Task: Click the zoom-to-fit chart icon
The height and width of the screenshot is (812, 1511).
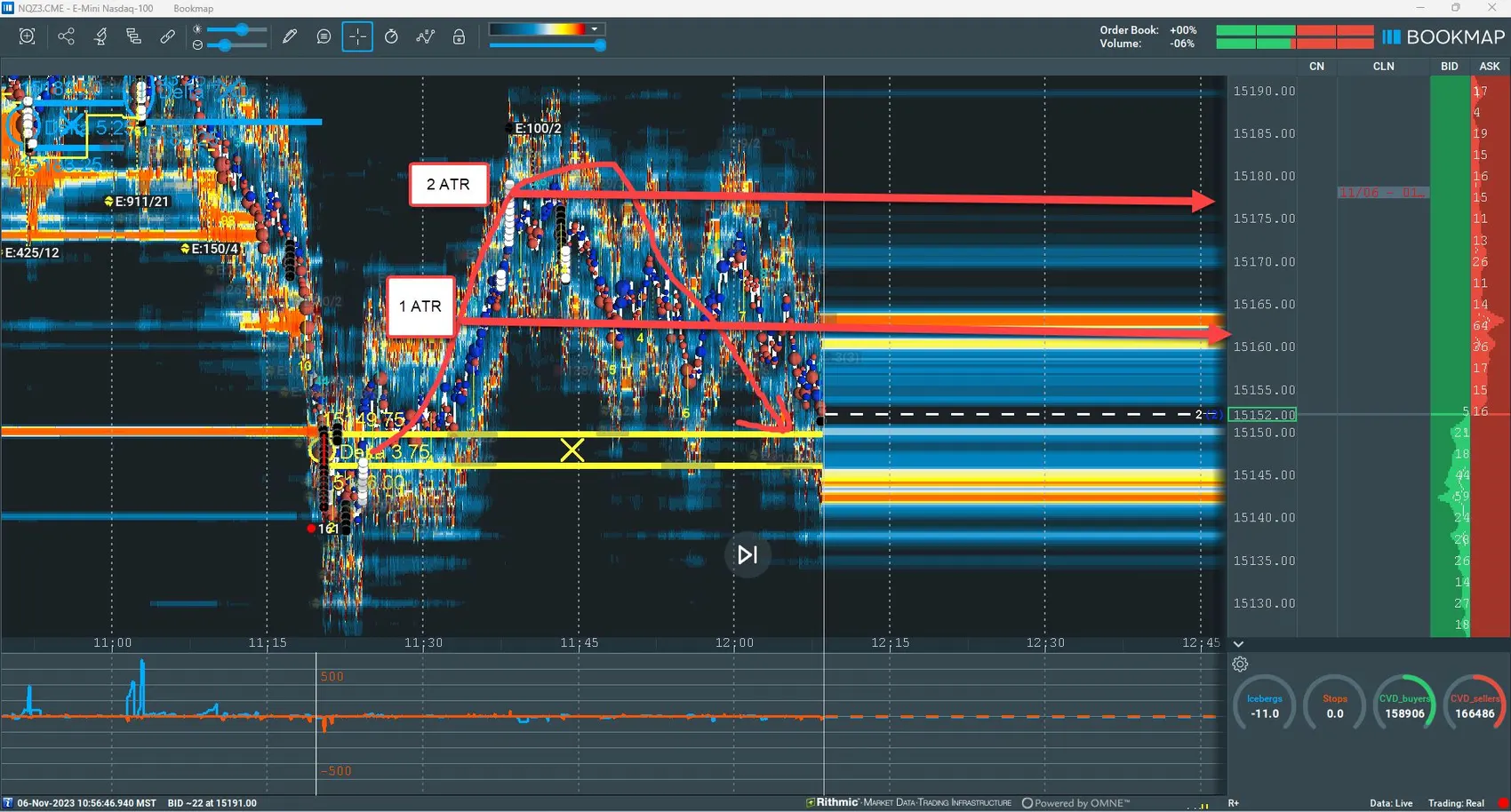Action: tap(28, 36)
